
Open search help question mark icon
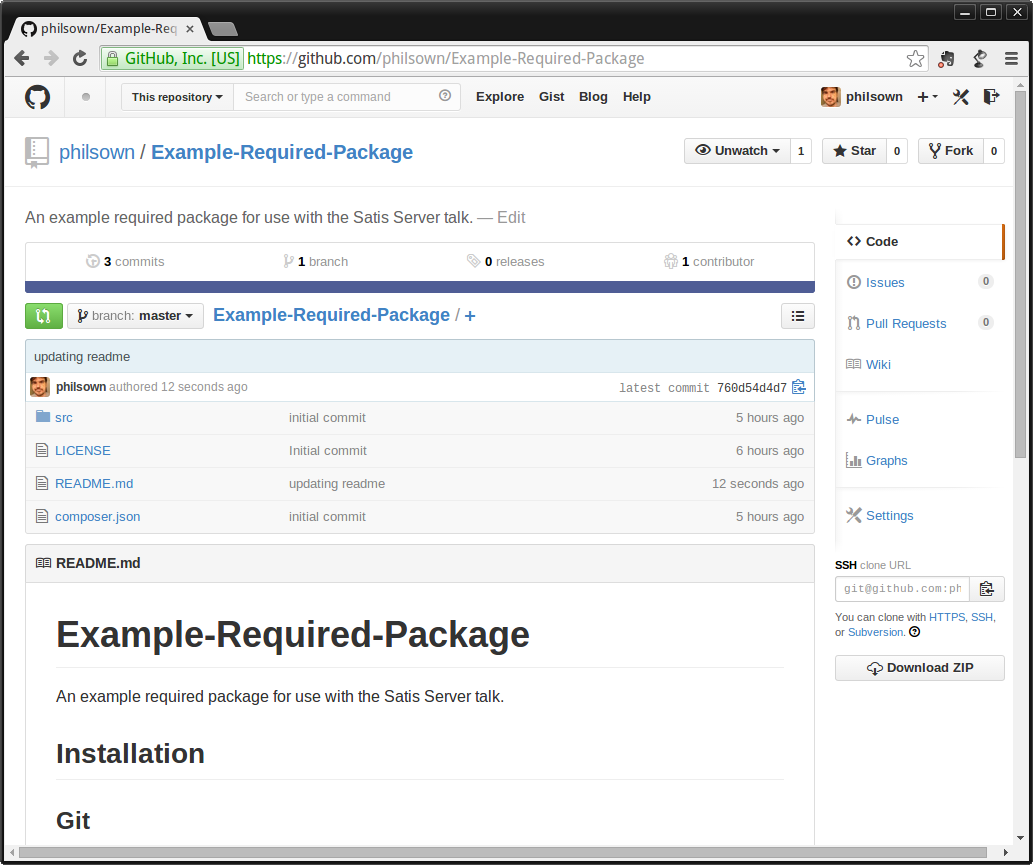[445, 96]
